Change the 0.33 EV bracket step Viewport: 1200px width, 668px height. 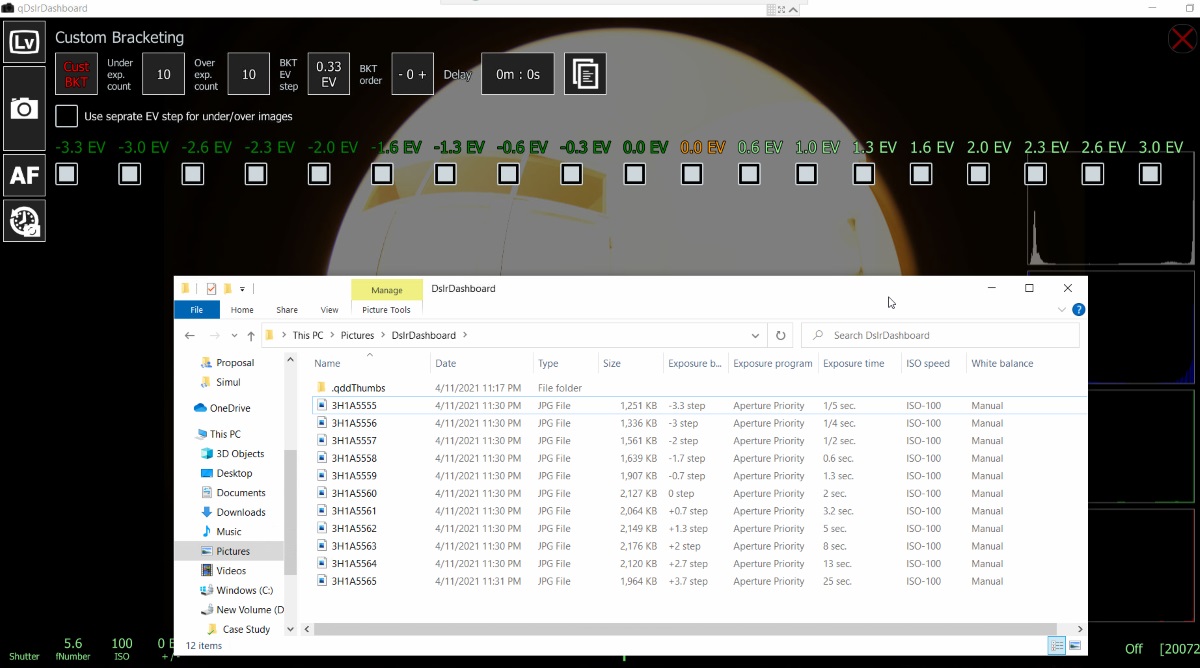[328, 74]
